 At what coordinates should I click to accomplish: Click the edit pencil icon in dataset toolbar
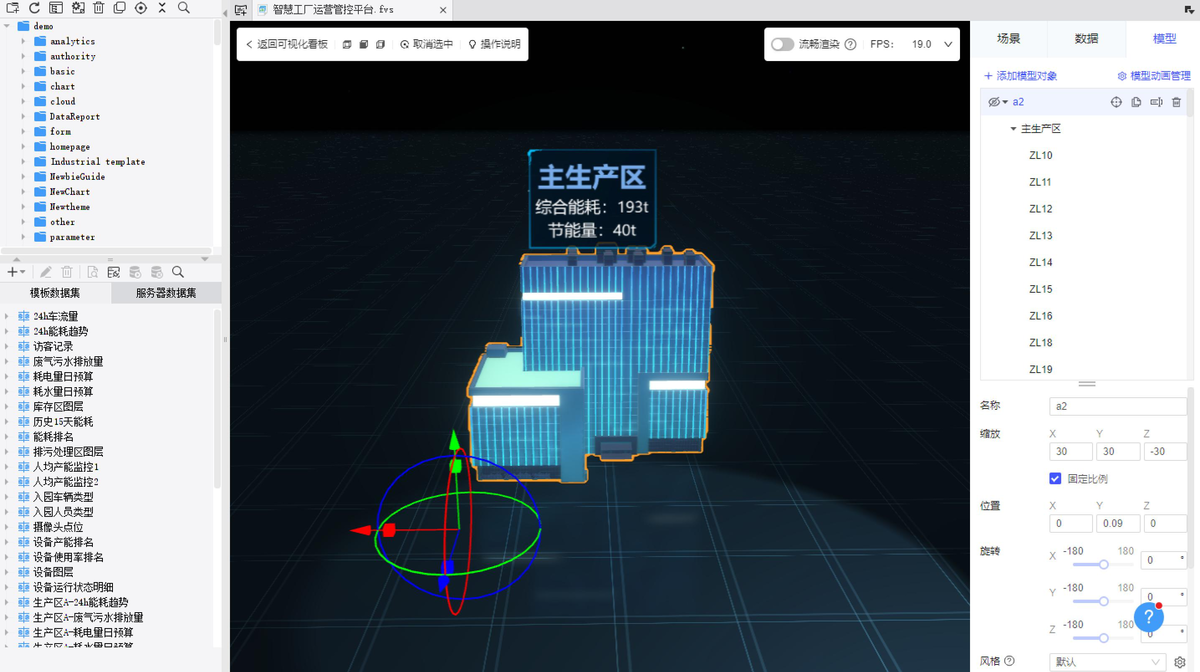(x=45, y=272)
